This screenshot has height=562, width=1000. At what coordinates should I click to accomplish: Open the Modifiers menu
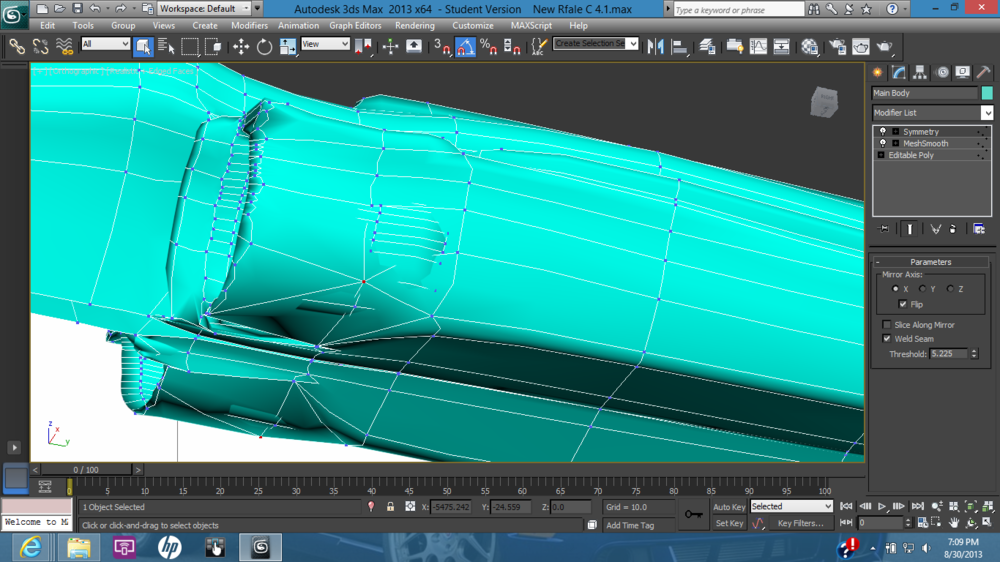[249, 26]
